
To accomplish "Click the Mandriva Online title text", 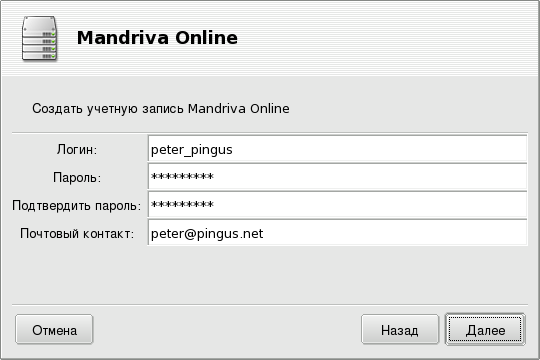I will coord(157,38).
